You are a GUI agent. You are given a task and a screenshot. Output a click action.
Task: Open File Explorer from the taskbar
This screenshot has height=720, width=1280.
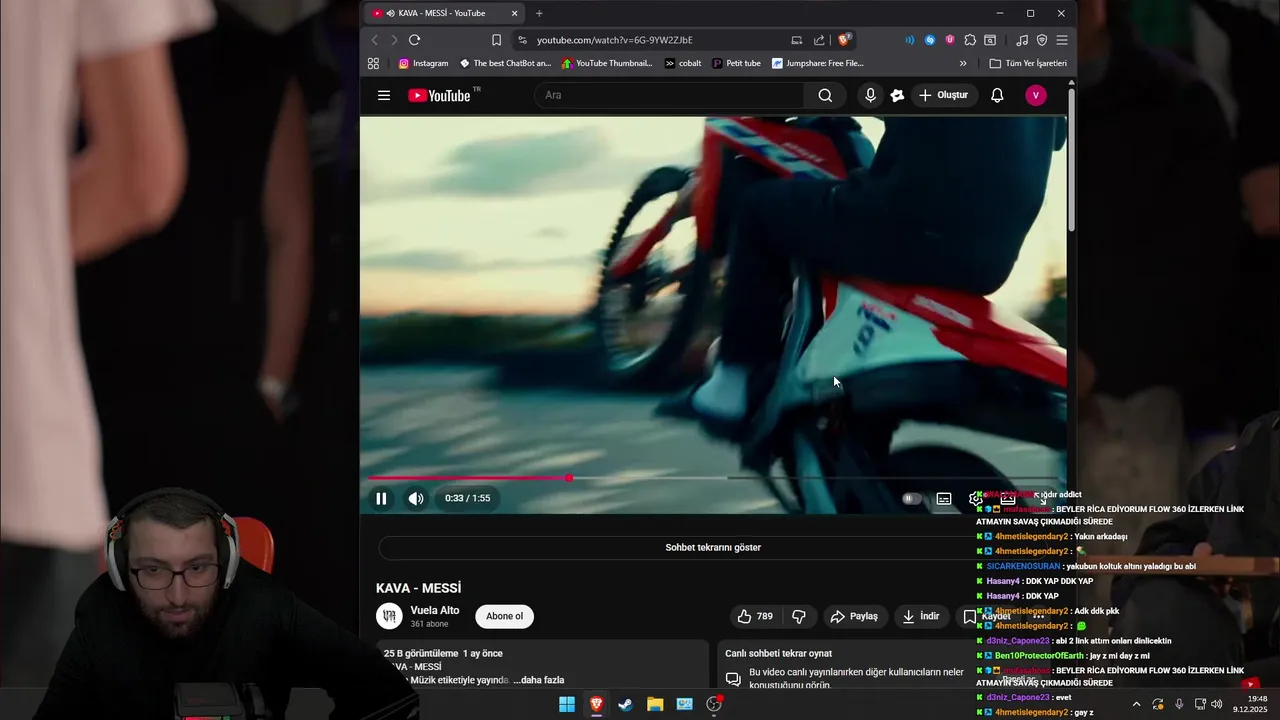[x=655, y=704]
